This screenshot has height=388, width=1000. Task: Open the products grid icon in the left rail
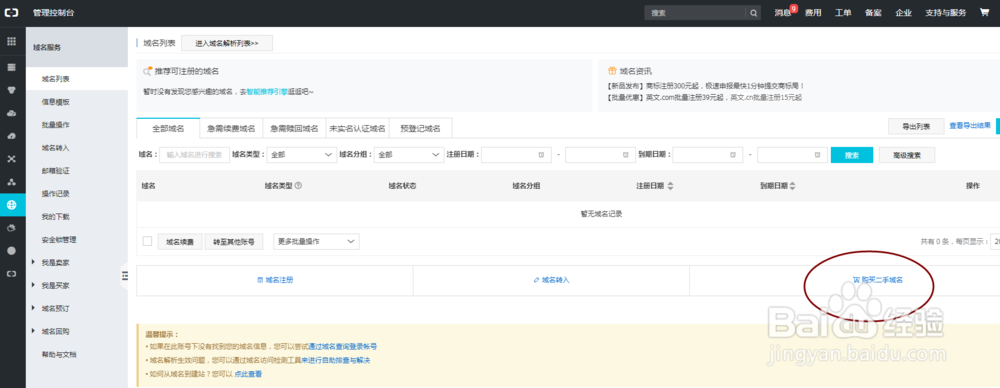tap(11, 41)
